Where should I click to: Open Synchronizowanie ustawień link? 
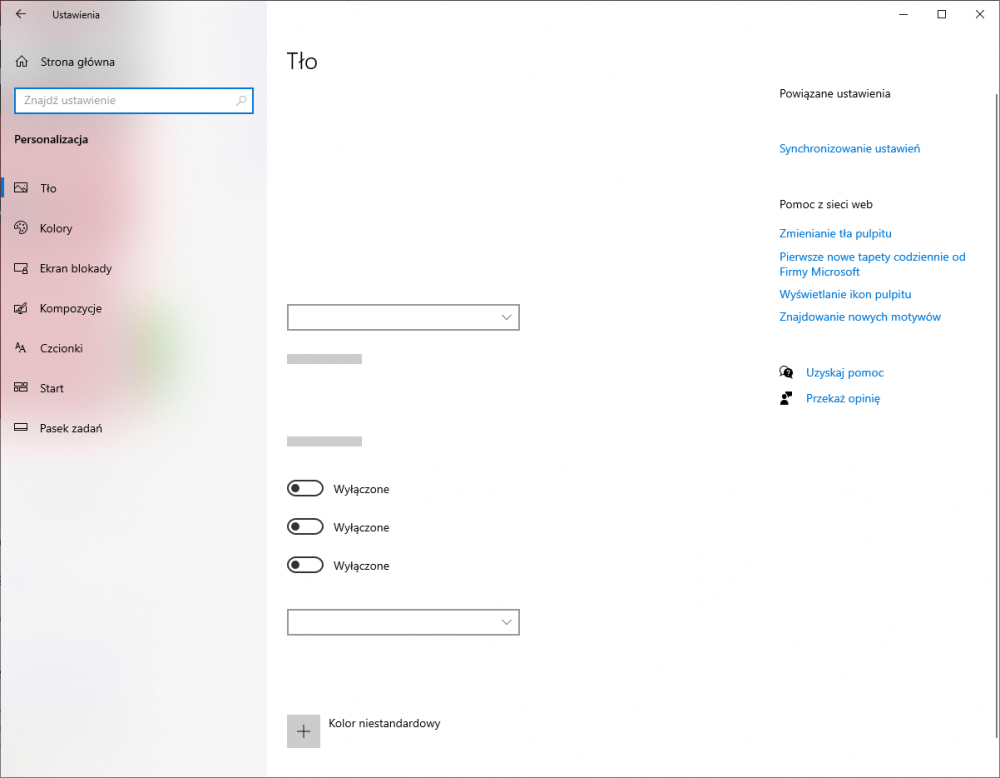[x=849, y=148]
